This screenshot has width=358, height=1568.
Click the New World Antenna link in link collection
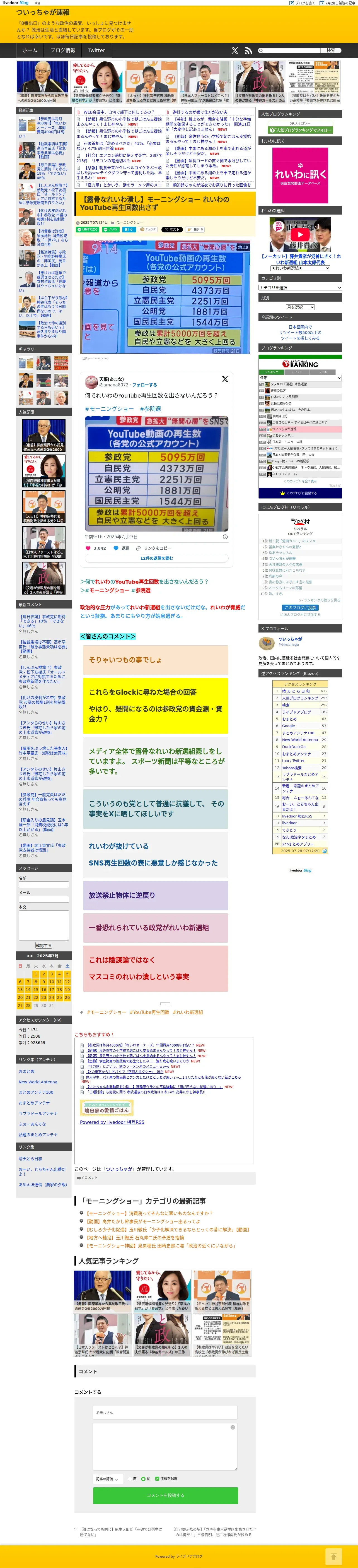38,1082
